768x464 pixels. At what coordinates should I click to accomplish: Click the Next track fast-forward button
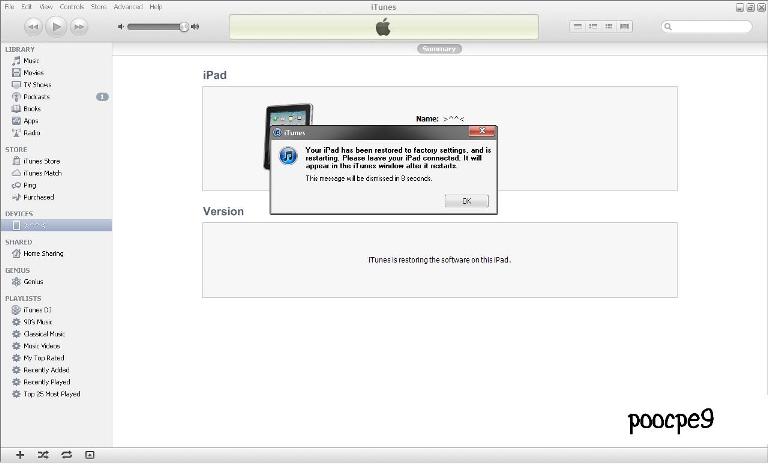pyautogui.click(x=79, y=26)
